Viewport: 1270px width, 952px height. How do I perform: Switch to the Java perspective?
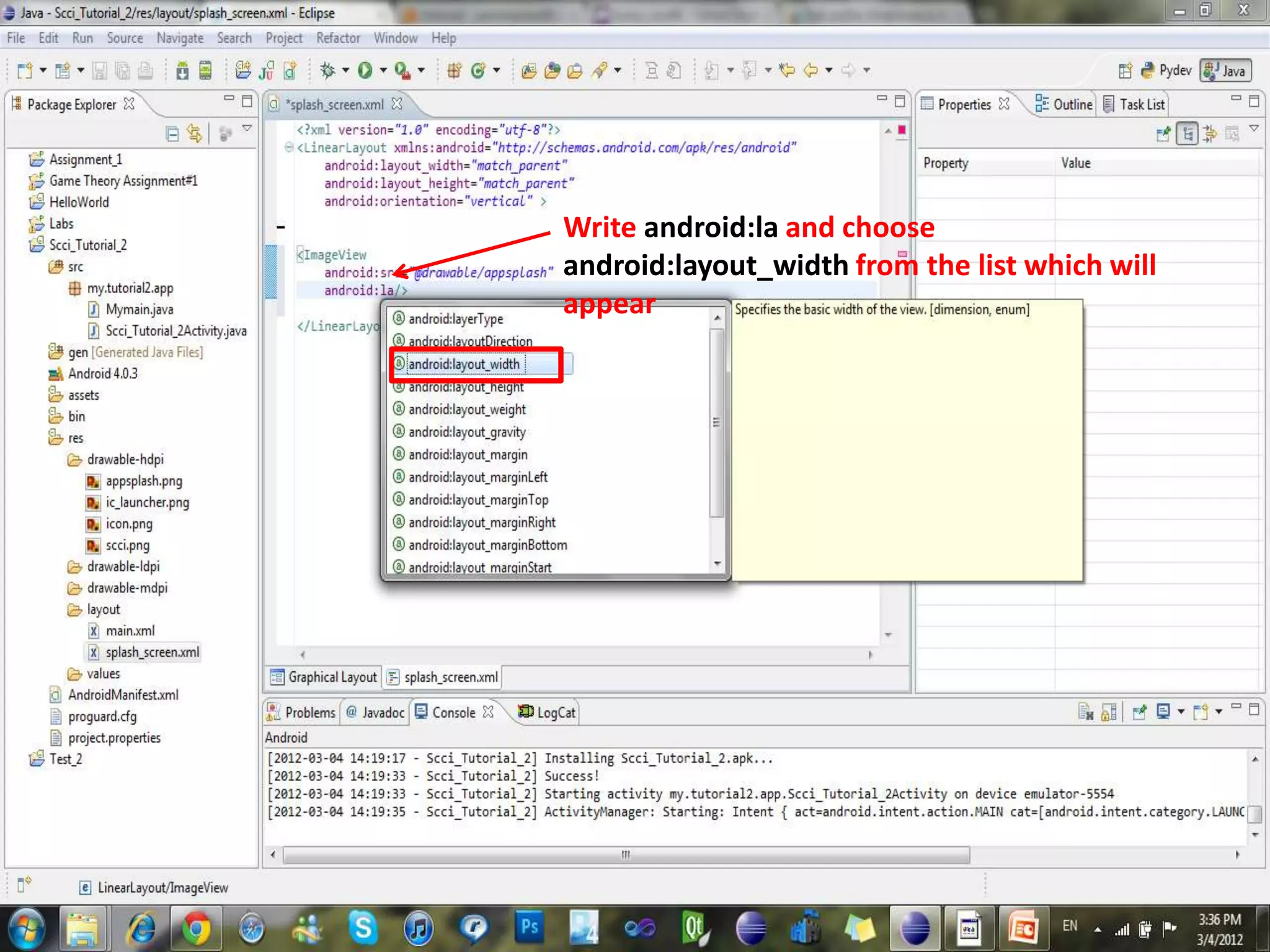[x=1226, y=71]
